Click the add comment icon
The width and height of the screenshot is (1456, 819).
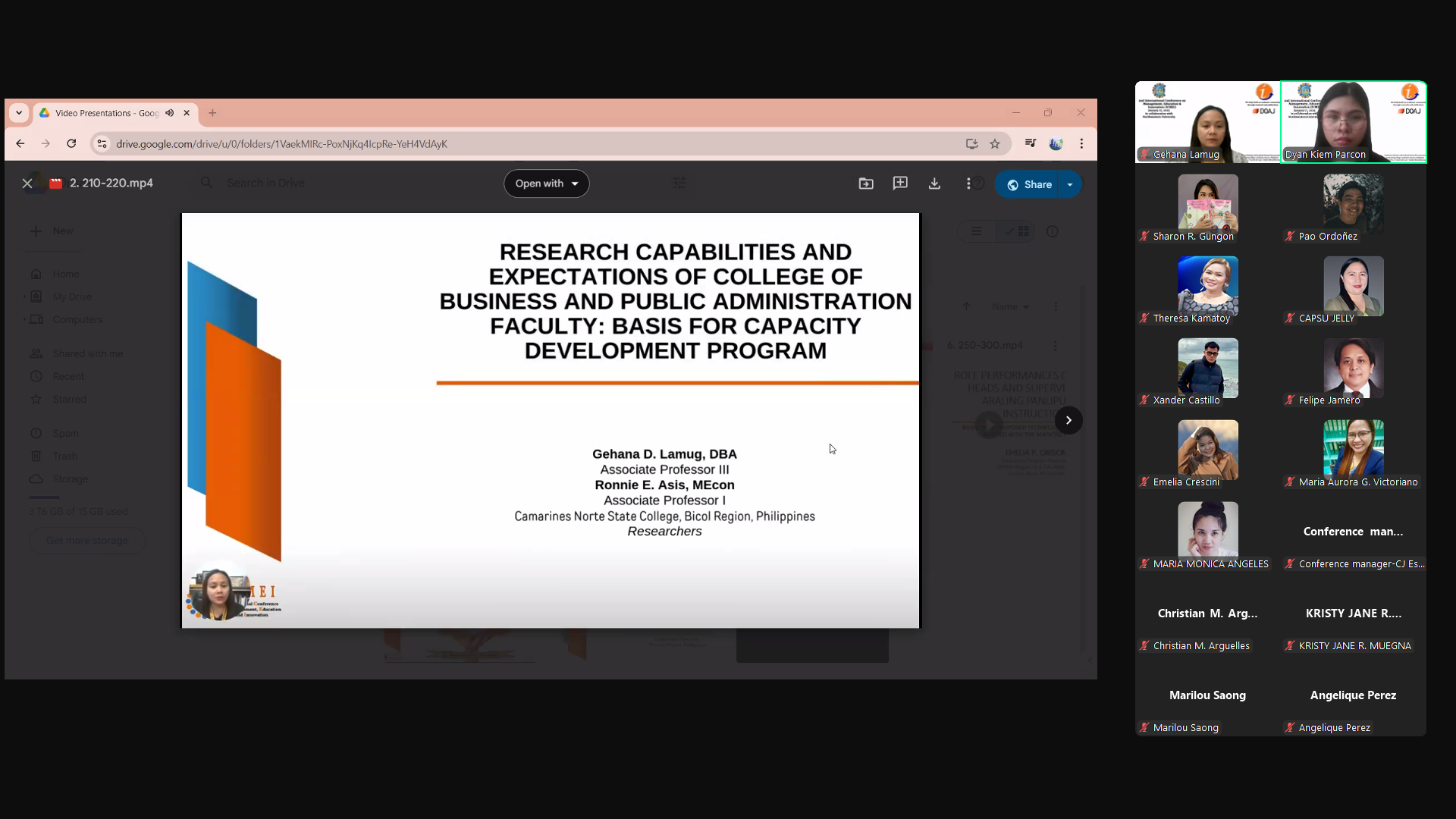coord(900,184)
